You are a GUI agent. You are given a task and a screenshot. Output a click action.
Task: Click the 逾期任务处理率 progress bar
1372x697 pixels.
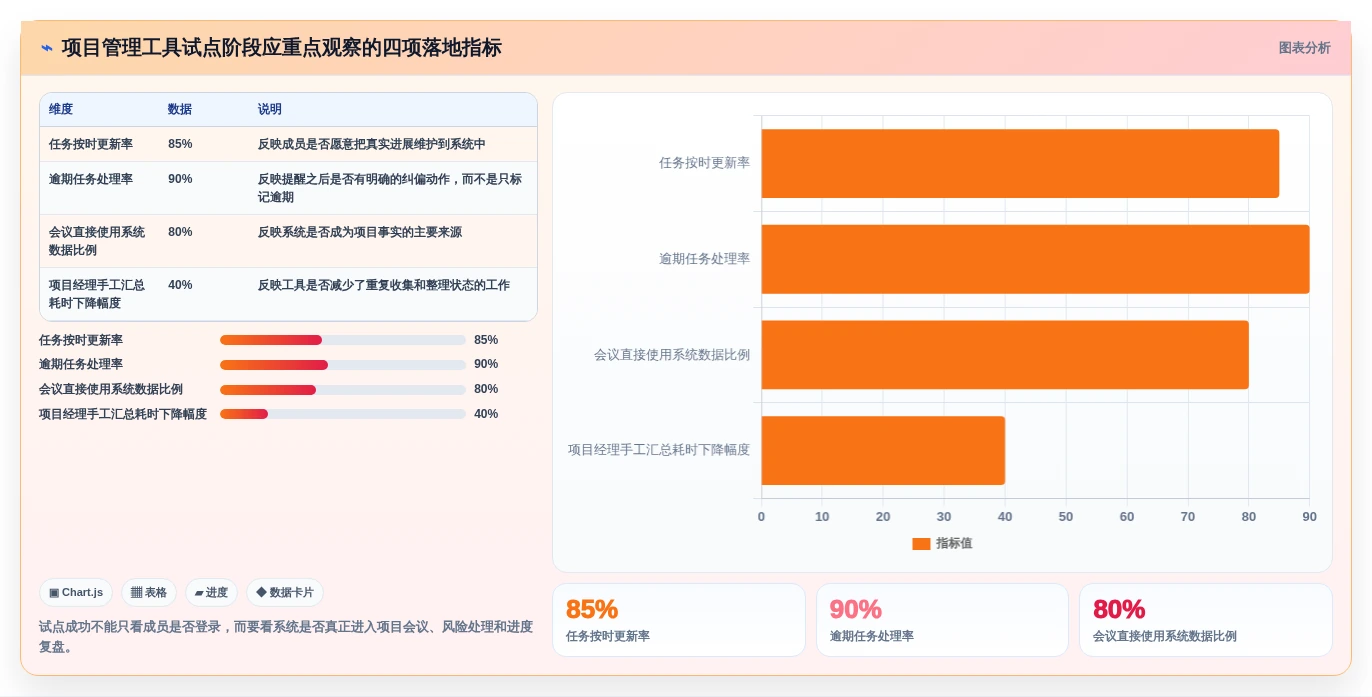343,365
